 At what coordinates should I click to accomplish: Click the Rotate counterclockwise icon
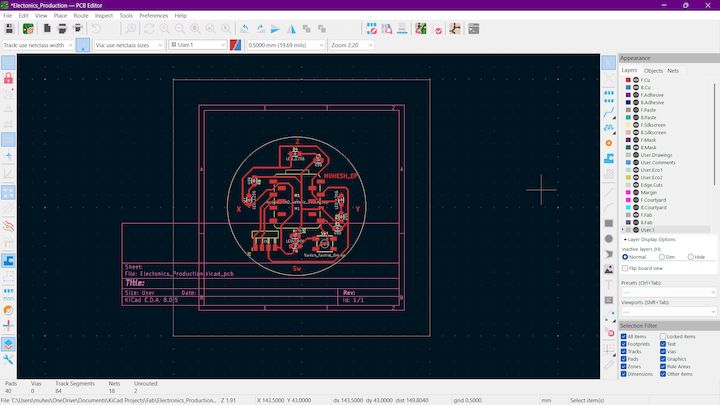pyautogui.click(x=245, y=29)
